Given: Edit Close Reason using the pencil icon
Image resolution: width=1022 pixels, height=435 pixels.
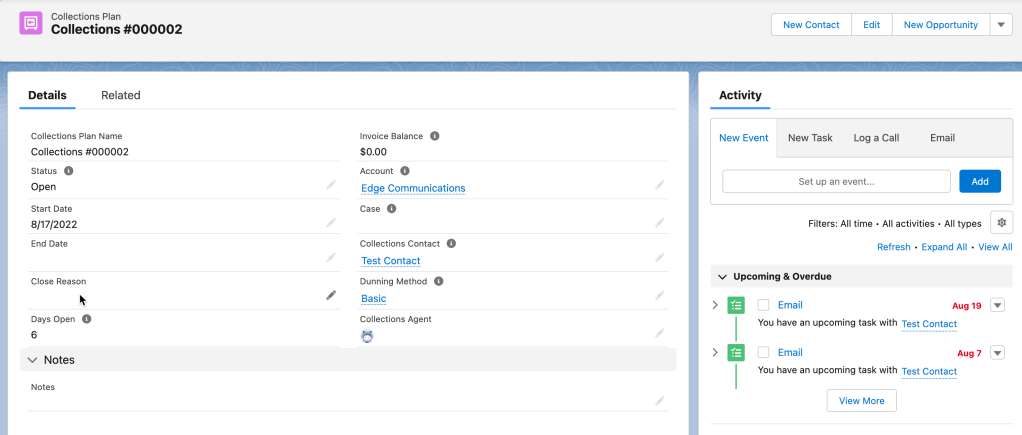Looking at the screenshot, I should tap(331, 295).
